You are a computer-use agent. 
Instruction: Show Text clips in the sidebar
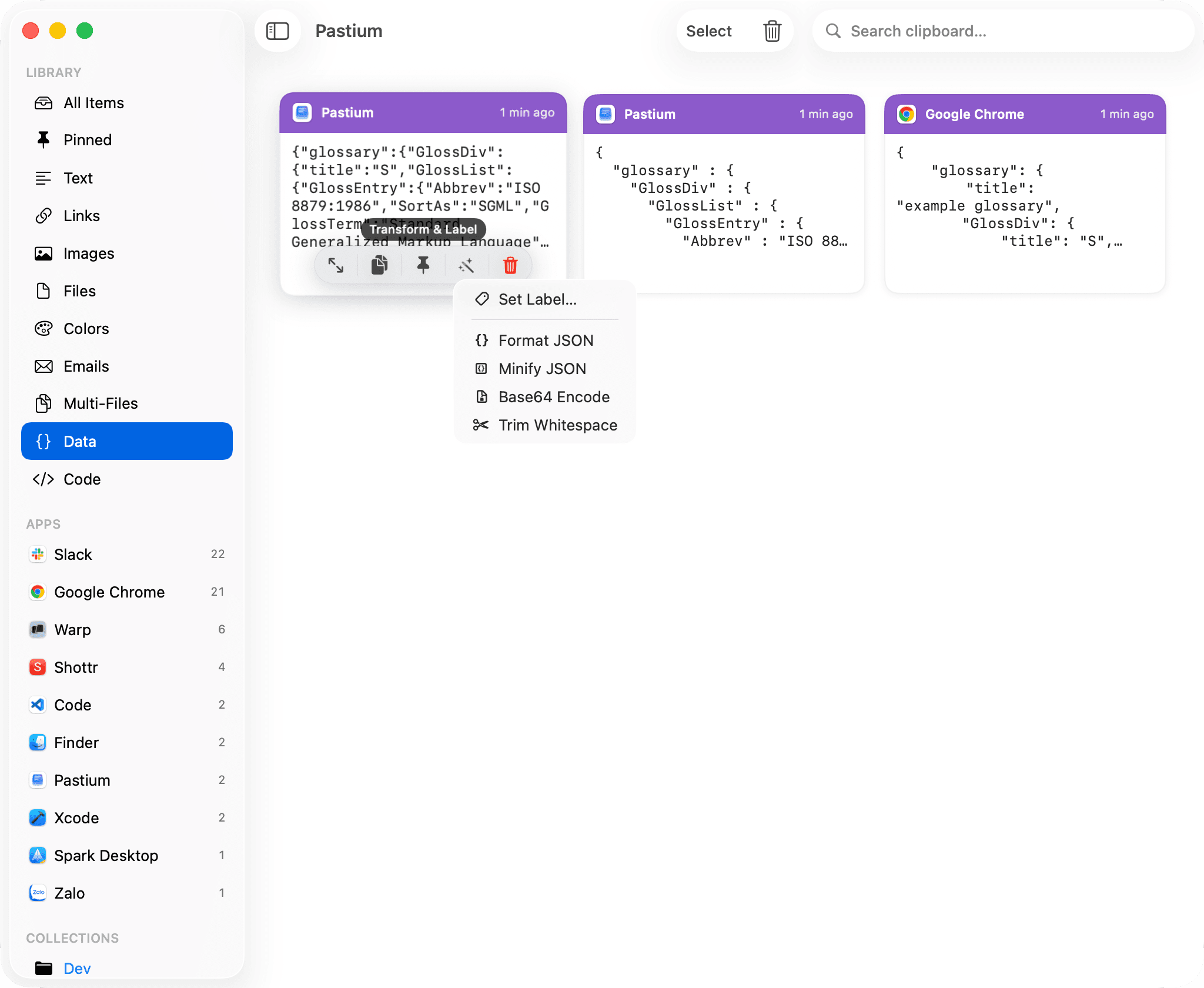127,178
